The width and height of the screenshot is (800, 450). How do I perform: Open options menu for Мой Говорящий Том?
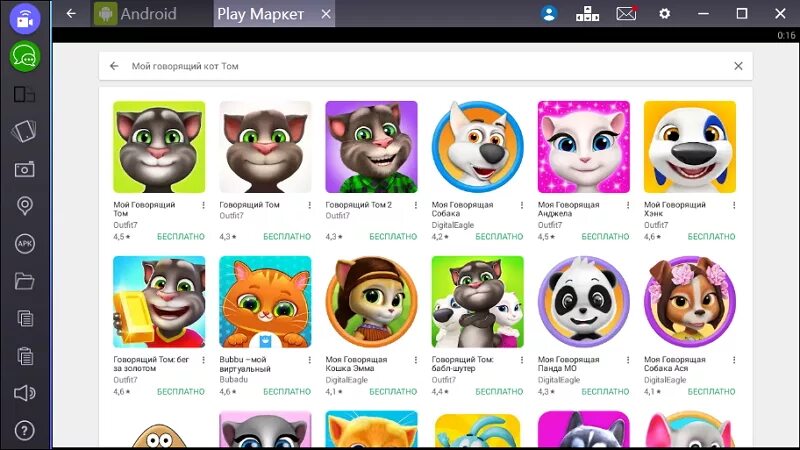click(204, 205)
